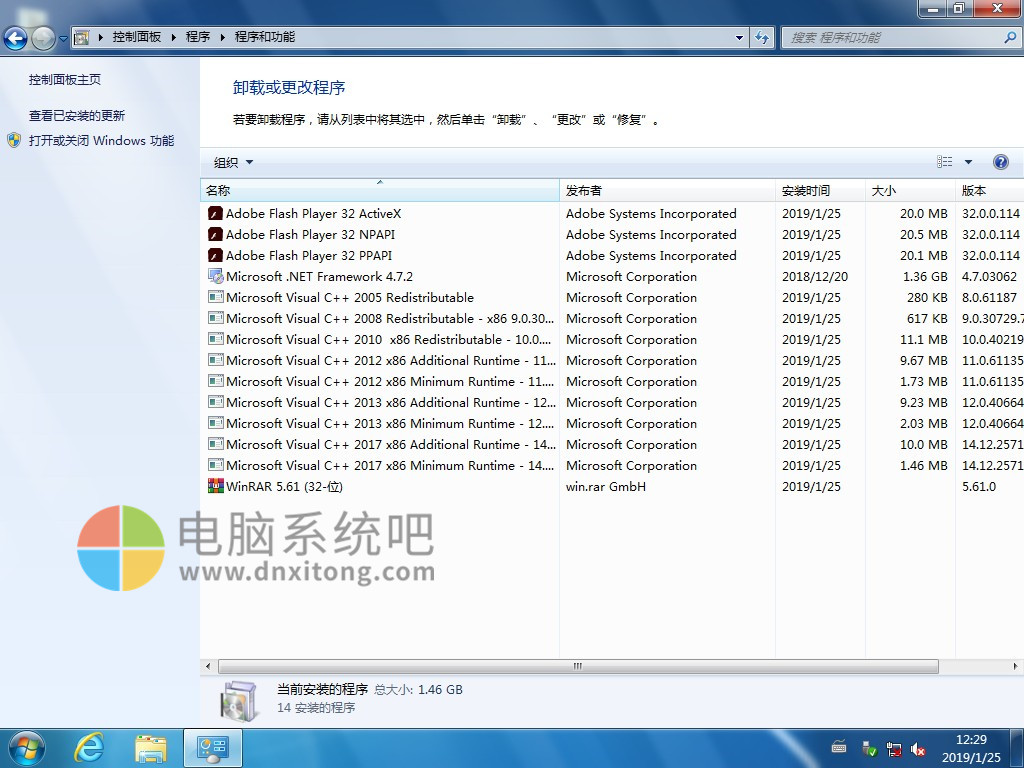Image resolution: width=1024 pixels, height=768 pixels.
Task: Click the scroll right arrow of the list
Action: tap(1015, 666)
